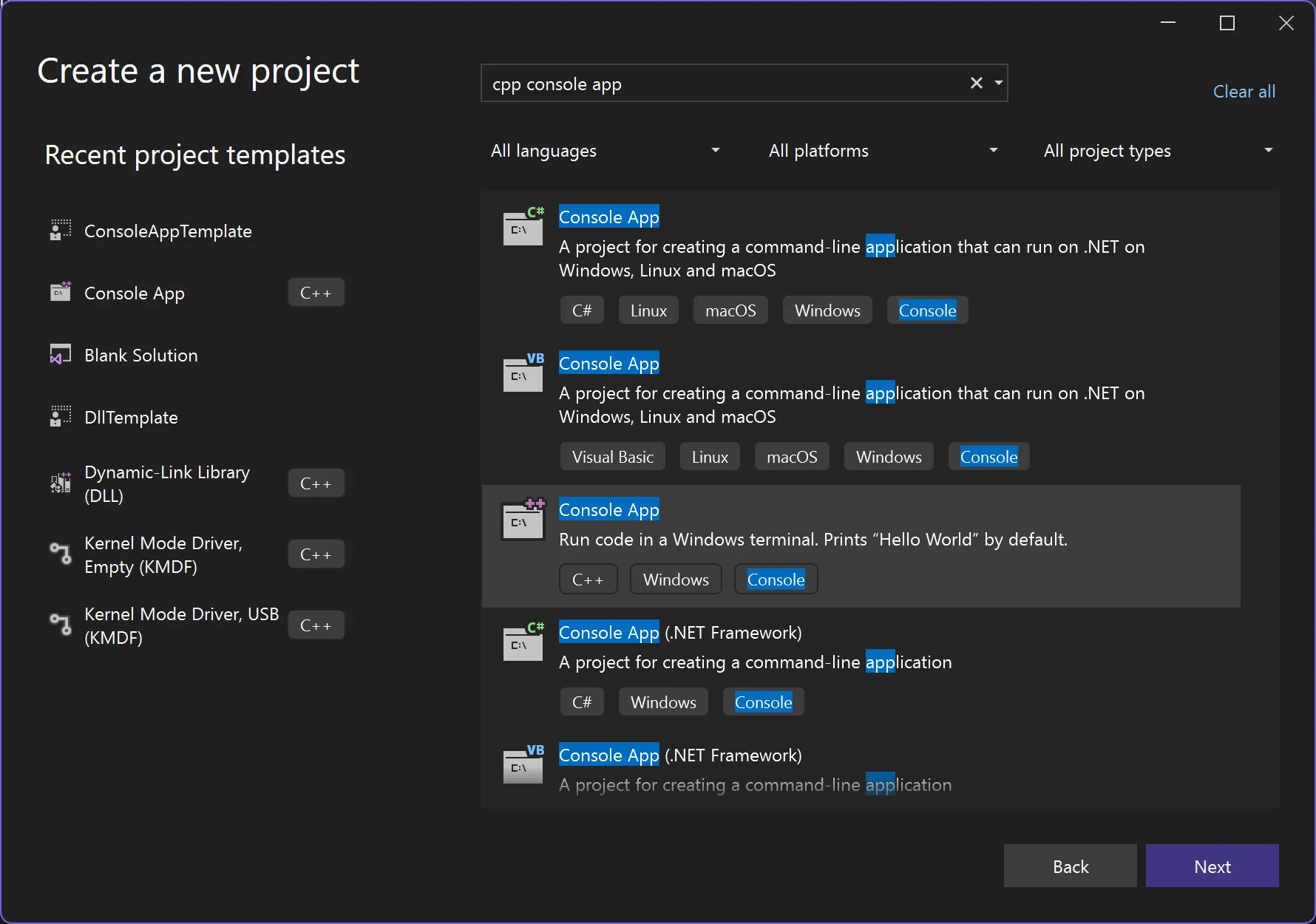
Task: Click the C++ badge beside Kernel Mode Driver, USB
Action: tap(316, 625)
